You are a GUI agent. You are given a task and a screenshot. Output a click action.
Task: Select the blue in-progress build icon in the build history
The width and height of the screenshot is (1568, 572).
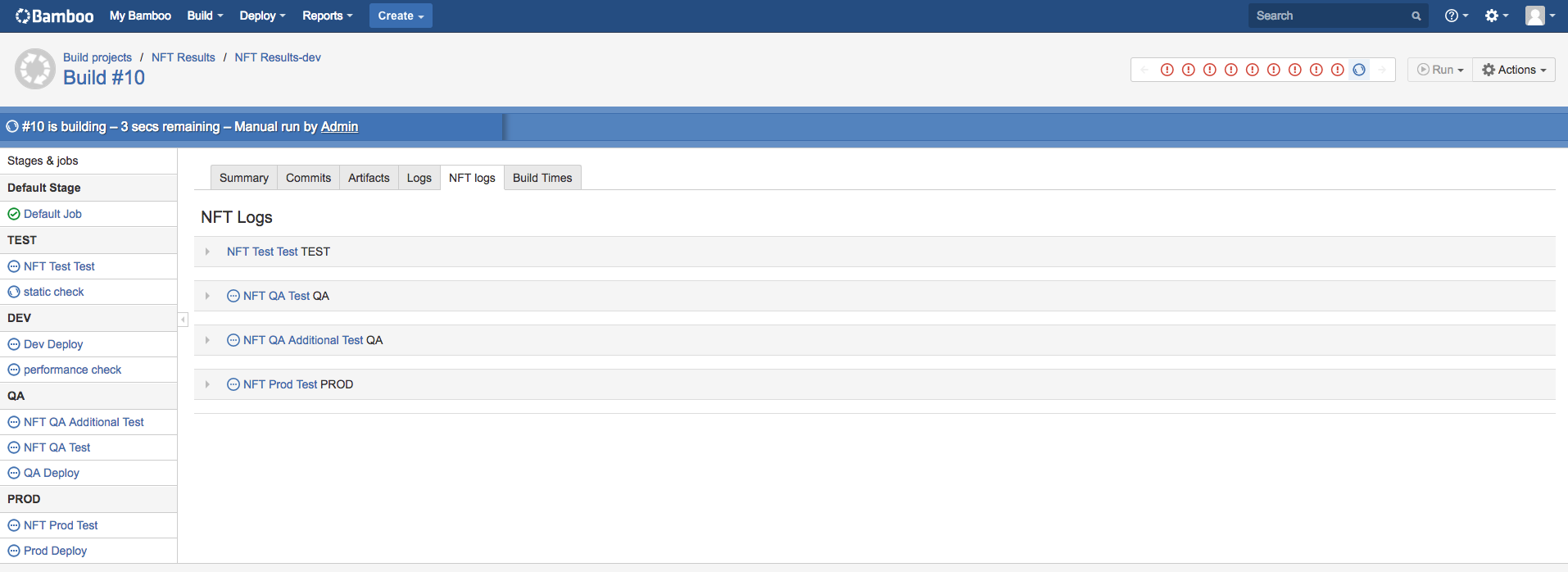[x=1359, y=70]
